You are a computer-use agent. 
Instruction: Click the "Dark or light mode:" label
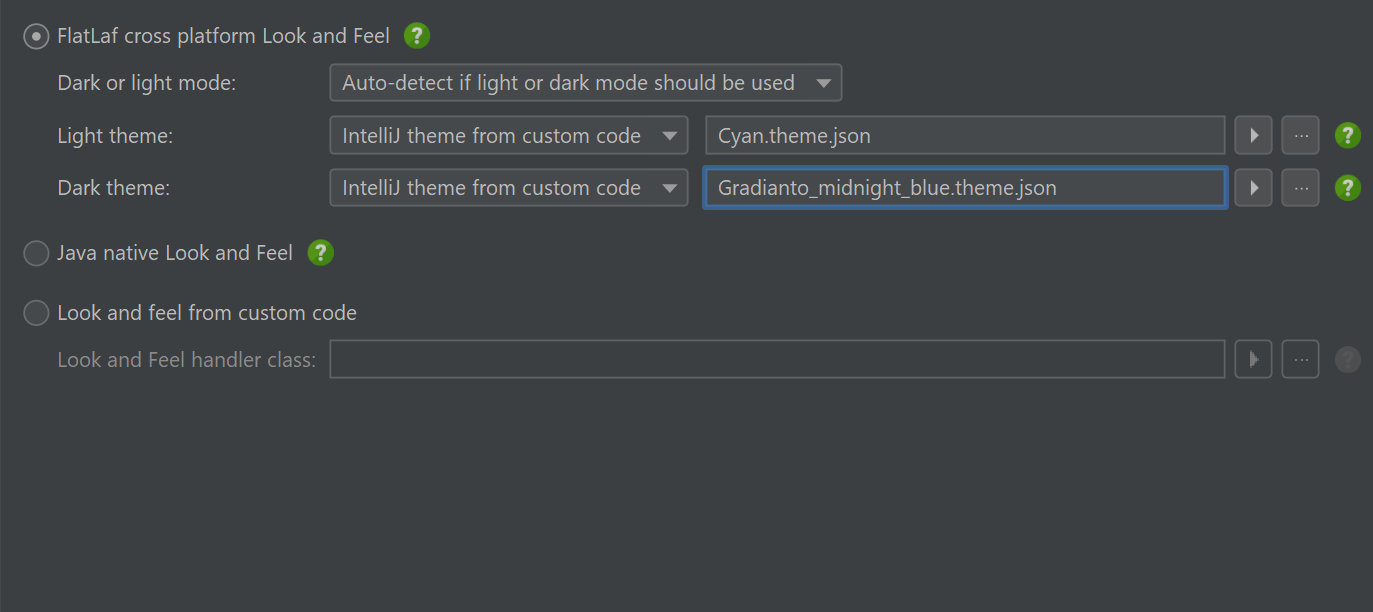(147, 83)
